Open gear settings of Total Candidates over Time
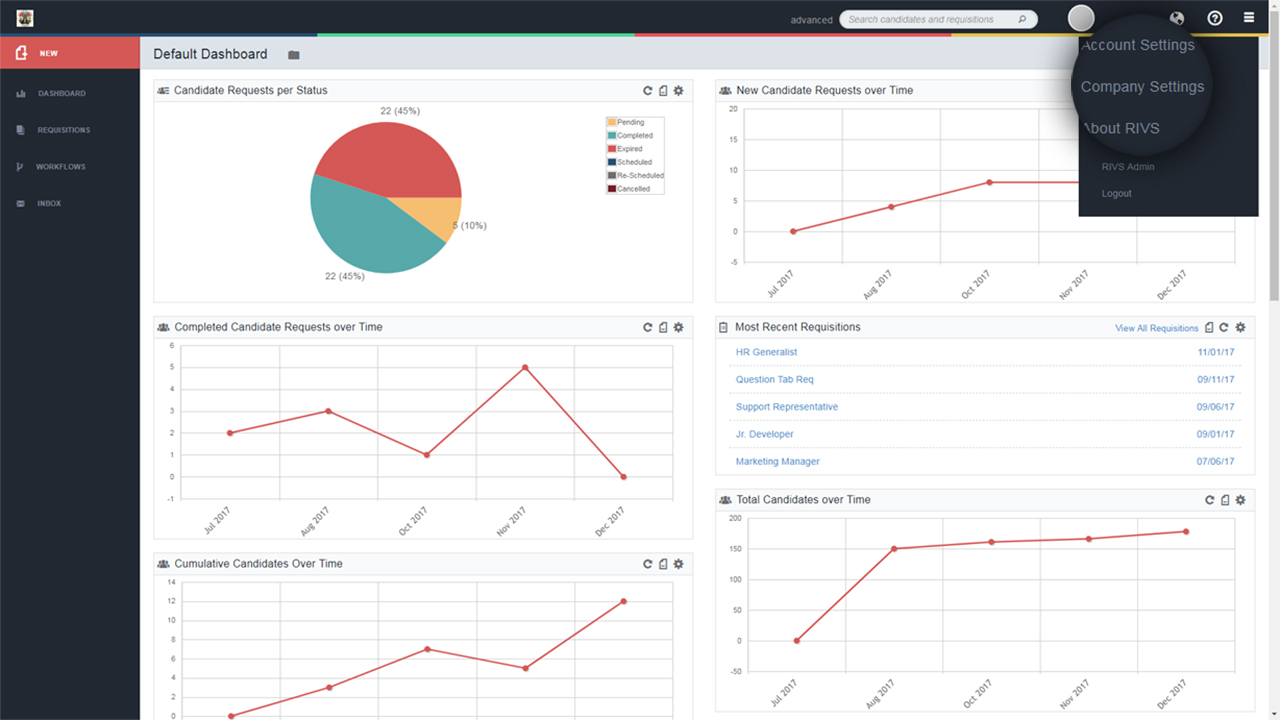 tap(1241, 500)
